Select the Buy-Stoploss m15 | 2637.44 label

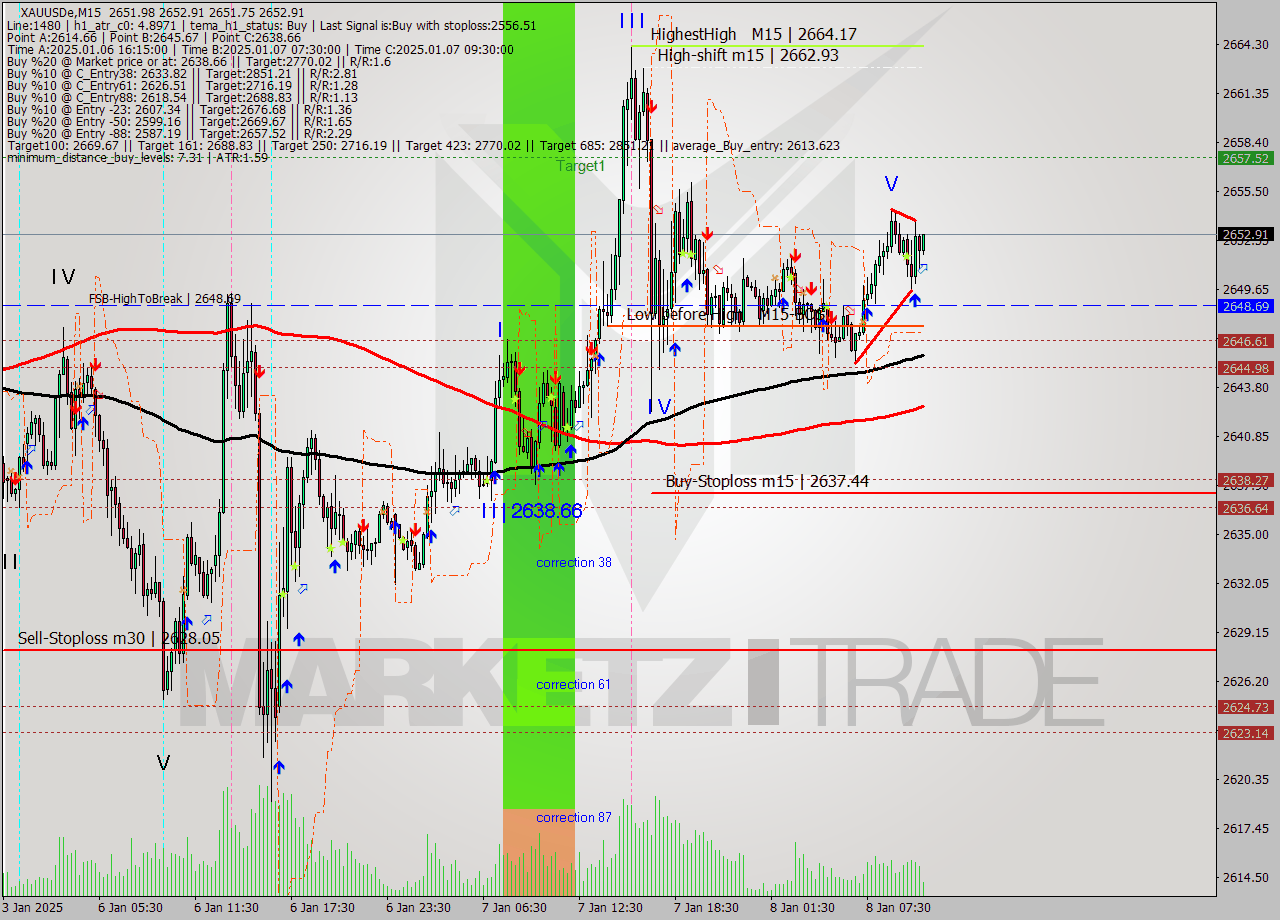(766, 481)
